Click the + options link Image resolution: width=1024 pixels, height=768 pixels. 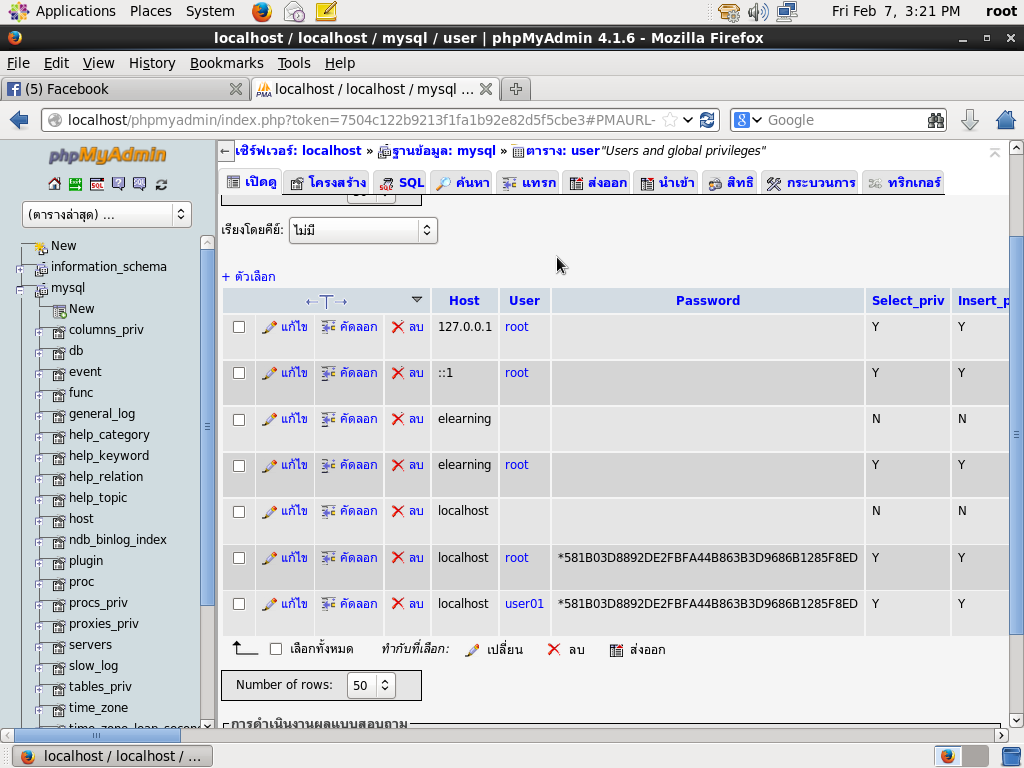pyautogui.click(x=248, y=277)
